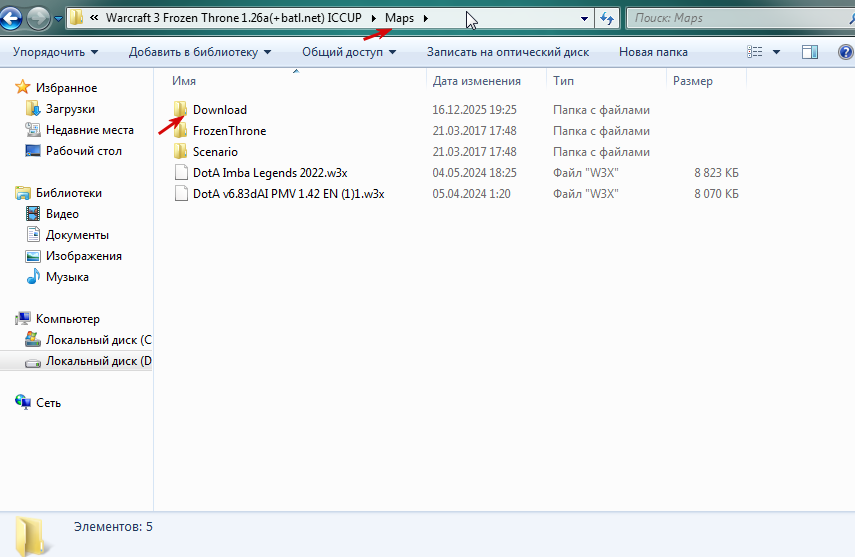Open the Документы library
The height and width of the screenshot is (557, 855).
pos(77,235)
